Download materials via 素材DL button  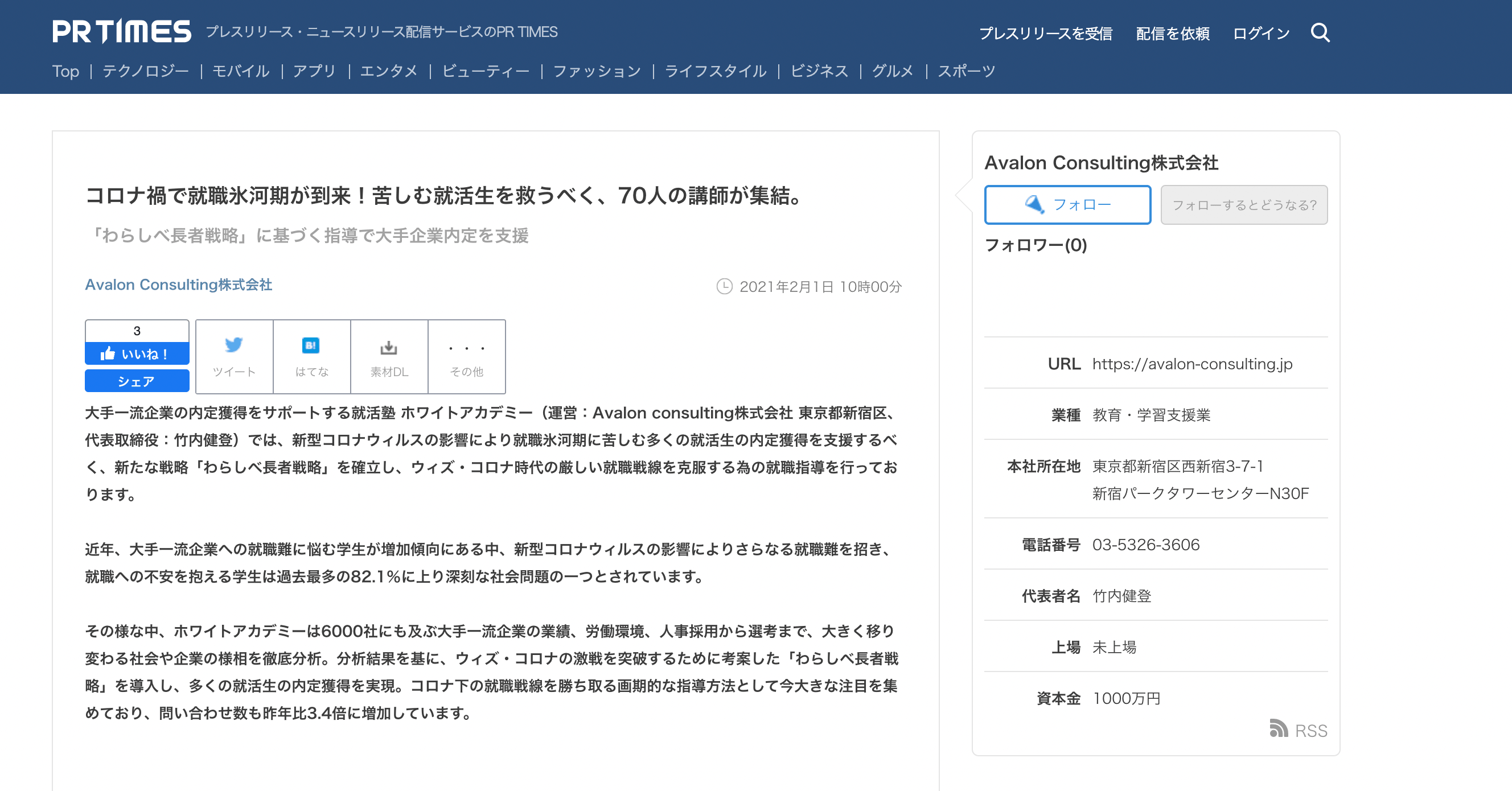coord(389,357)
